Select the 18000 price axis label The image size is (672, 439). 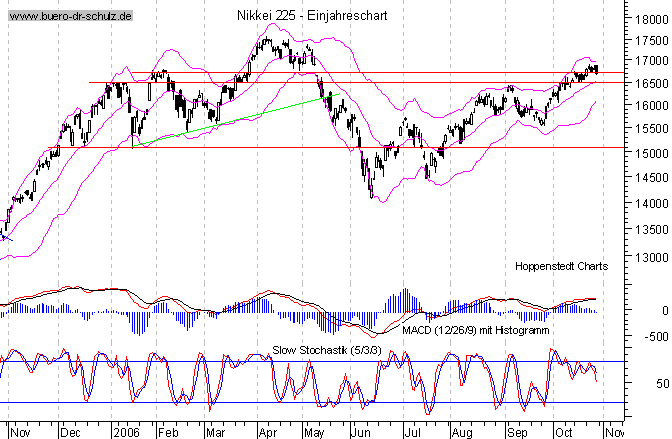[652, 20]
